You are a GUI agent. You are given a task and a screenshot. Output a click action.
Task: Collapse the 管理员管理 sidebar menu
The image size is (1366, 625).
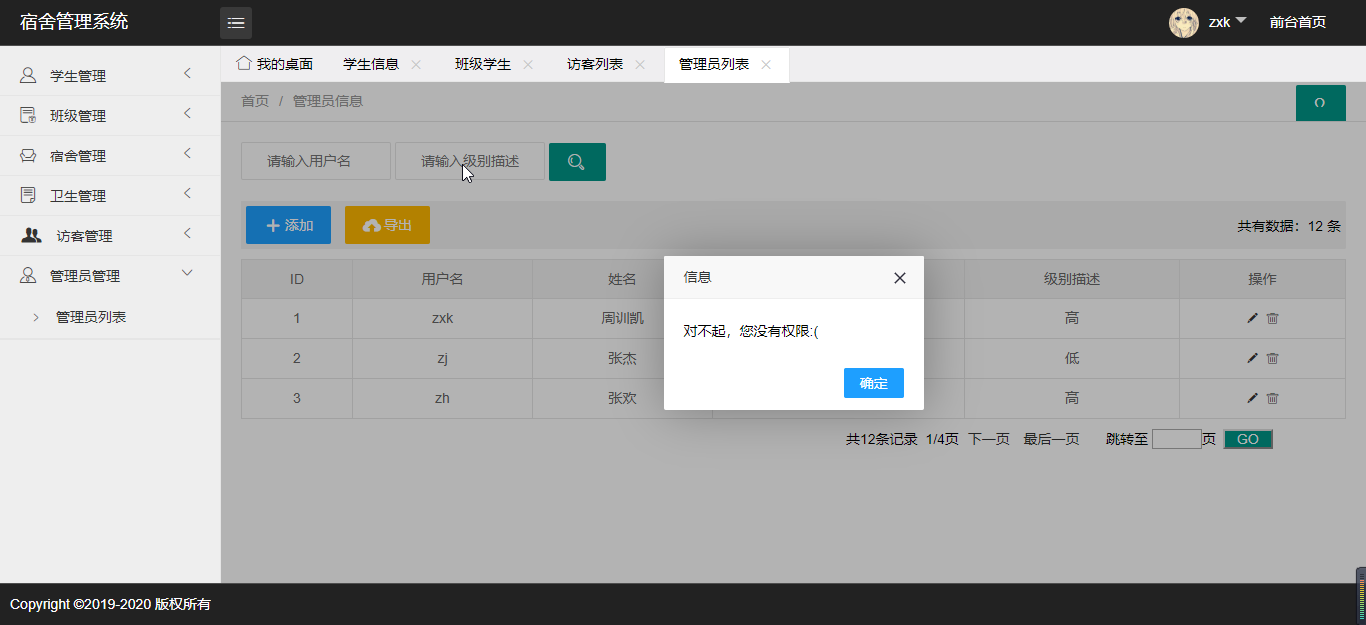coord(110,275)
